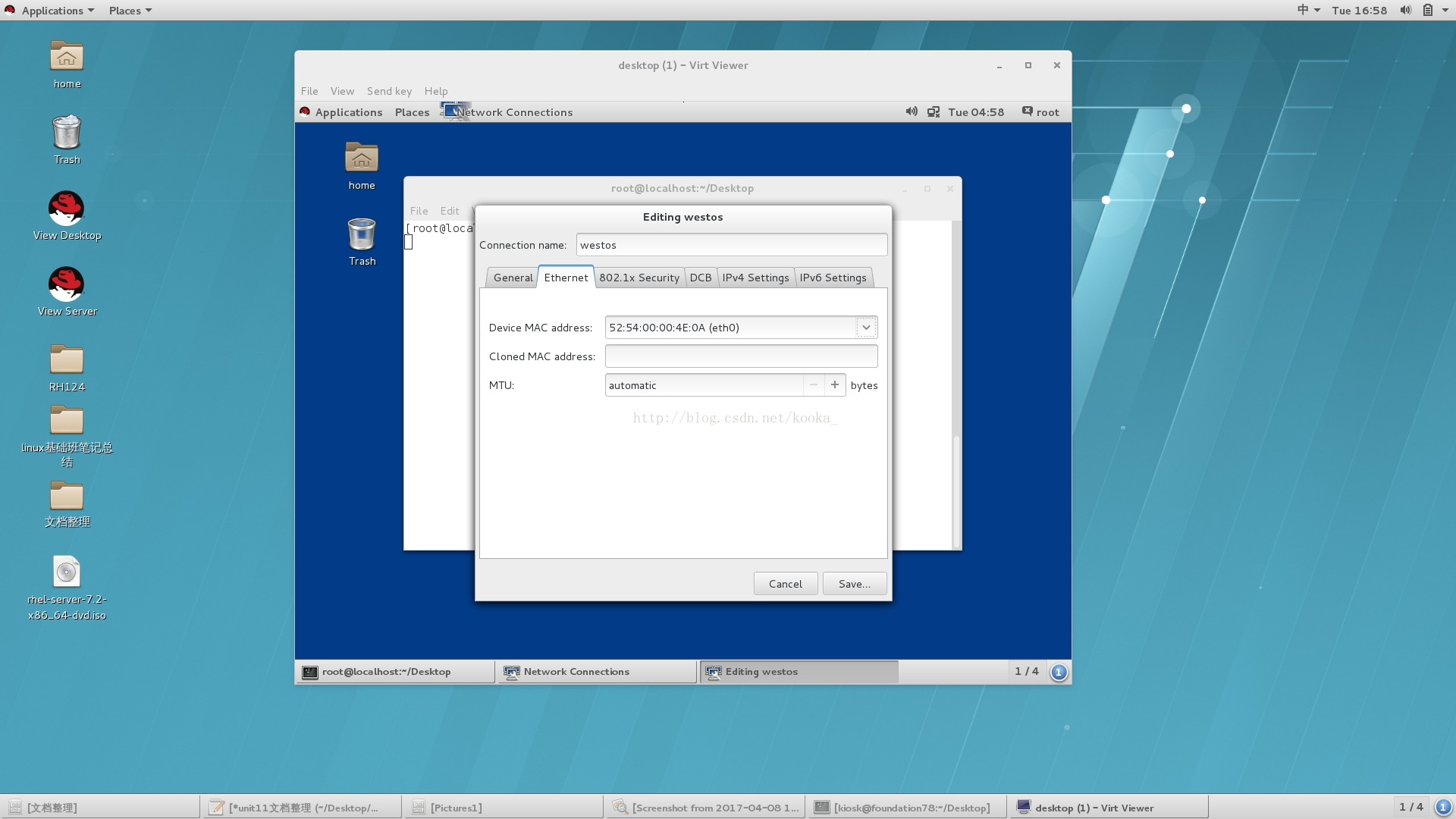
Task: Increase the MTU value
Action: [835, 385]
